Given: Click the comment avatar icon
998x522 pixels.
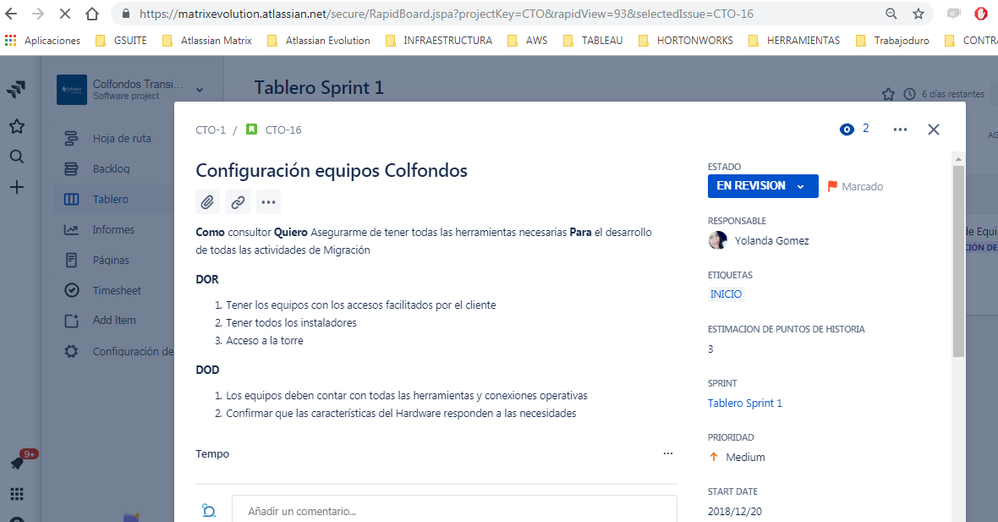Looking at the screenshot, I should tap(209, 511).
